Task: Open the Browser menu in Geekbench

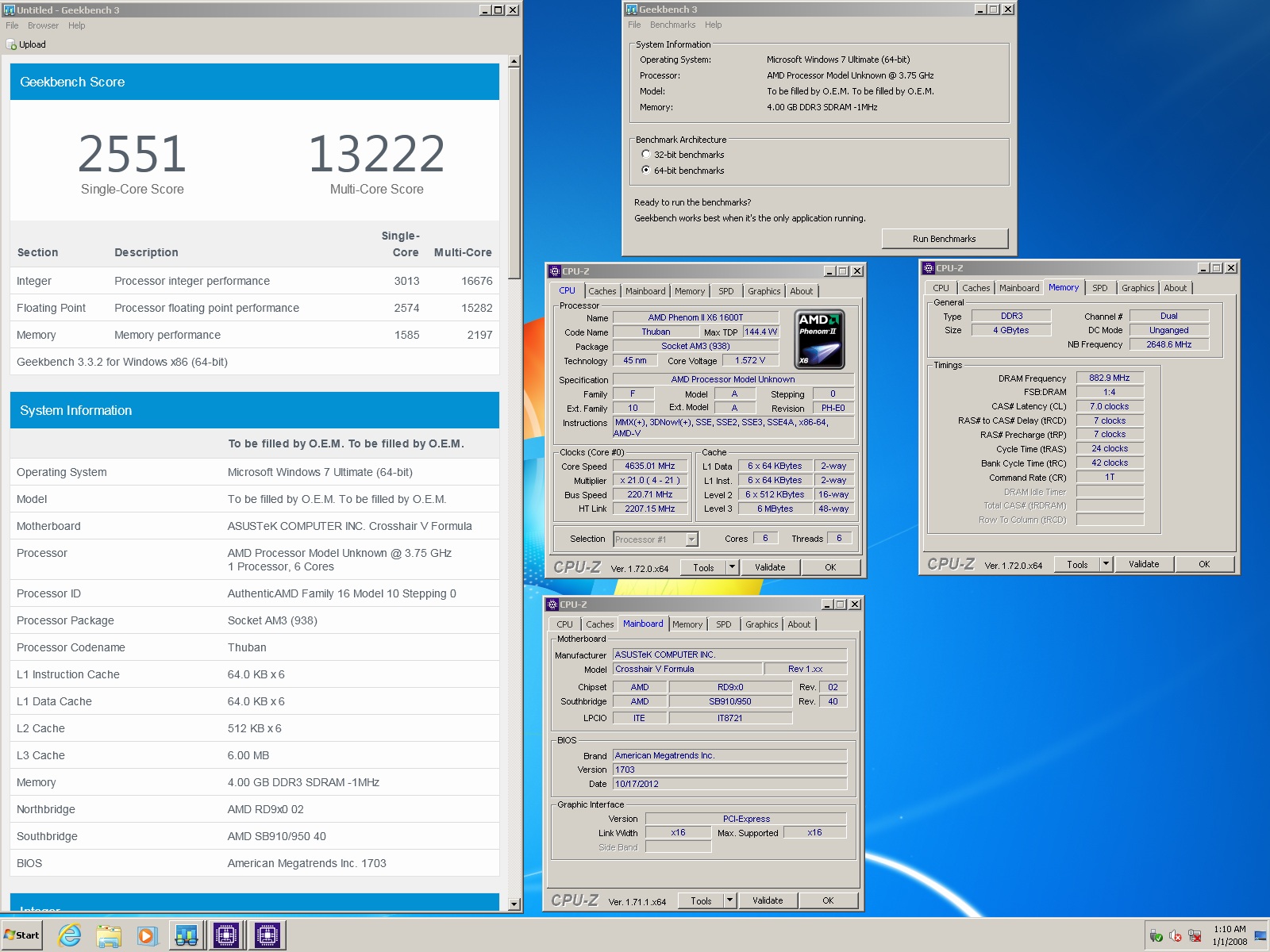Action: 43,25
